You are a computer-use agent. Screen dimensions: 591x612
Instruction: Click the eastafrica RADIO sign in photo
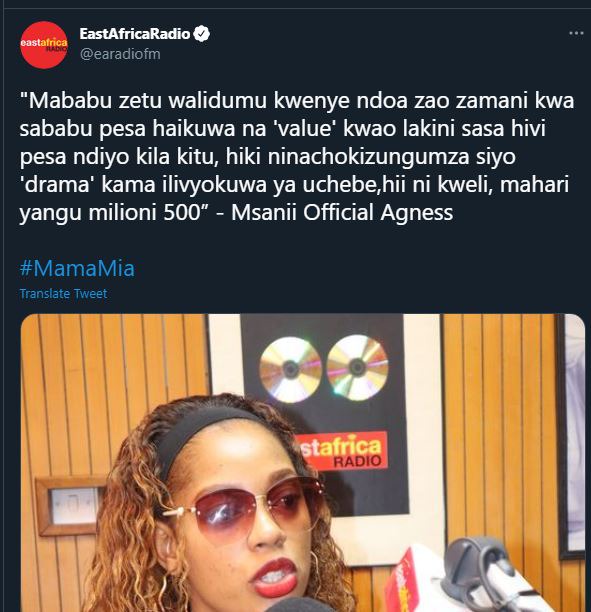point(339,452)
